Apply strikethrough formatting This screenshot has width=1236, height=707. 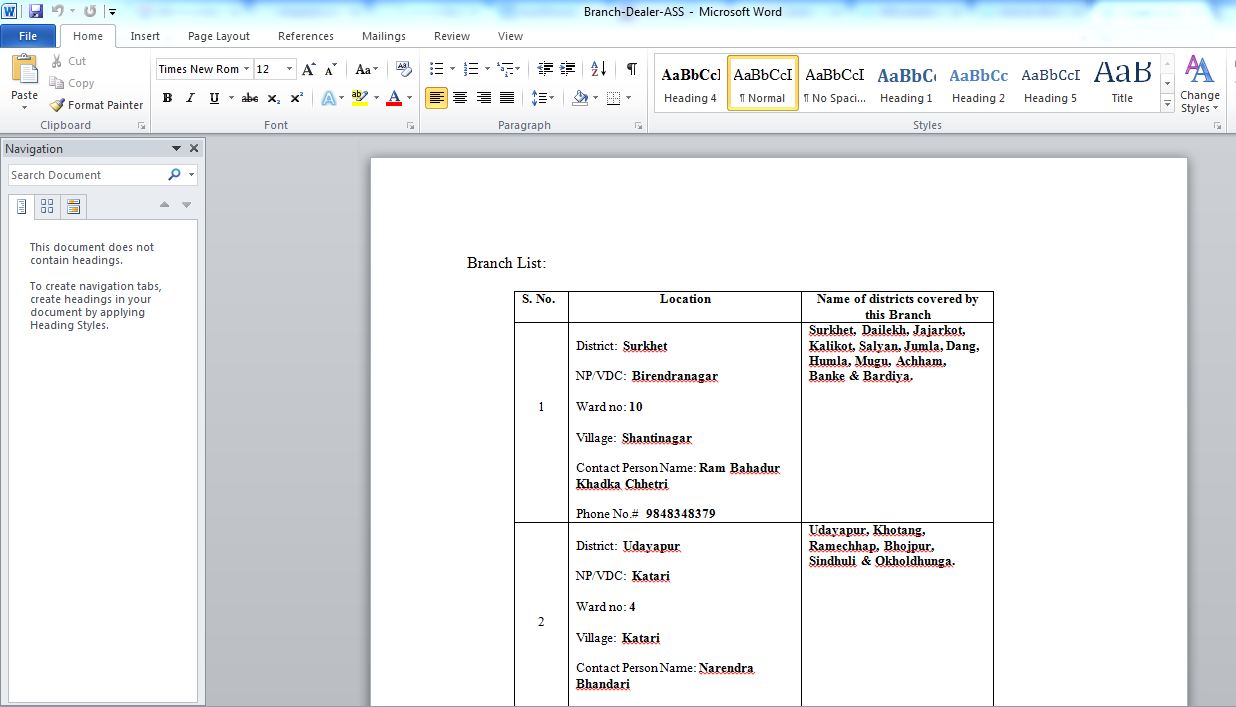pos(250,98)
